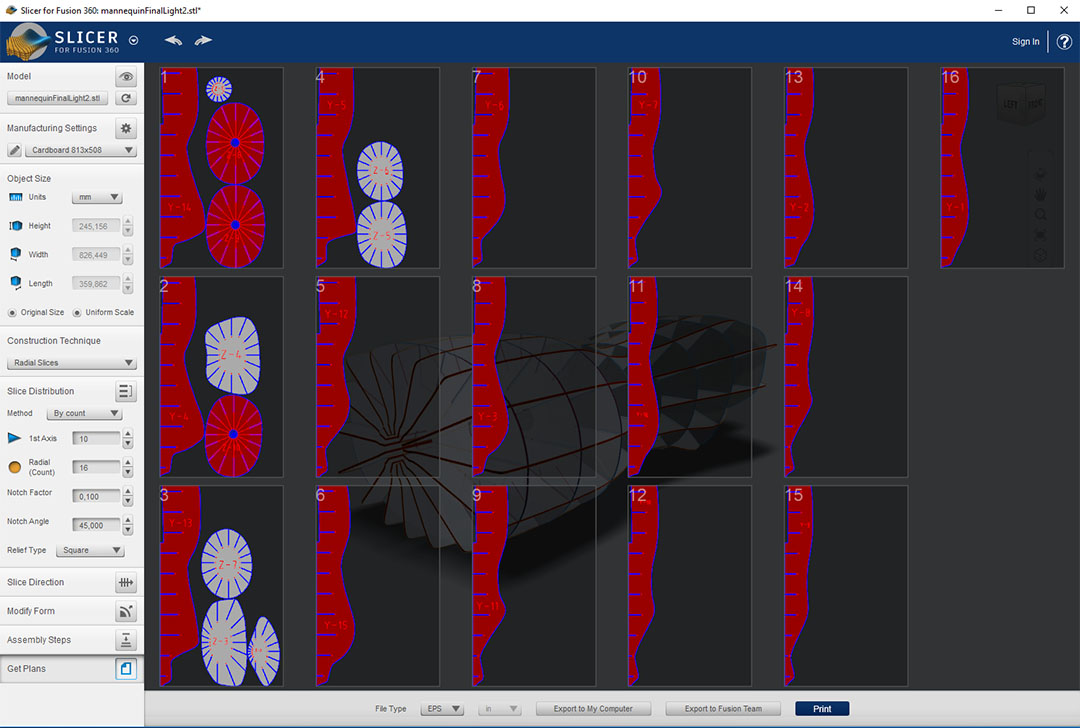Open the help question mark icon
The width and height of the screenshot is (1080, 728).
pos(1063,41)
